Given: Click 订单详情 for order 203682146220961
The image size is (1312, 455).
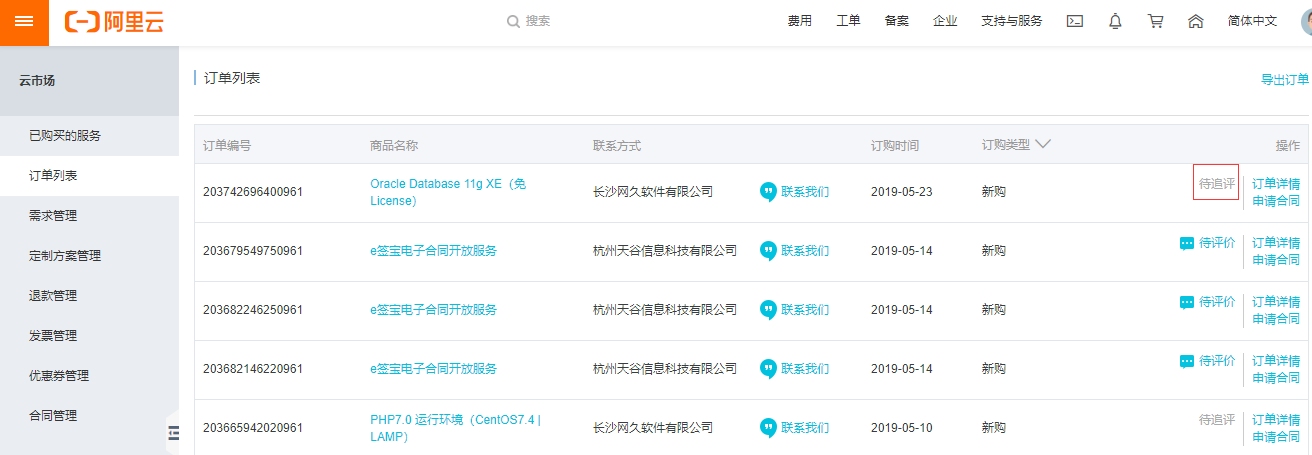Looking at the screenshot, I should pyautogui.click(x=1276, y=361).
